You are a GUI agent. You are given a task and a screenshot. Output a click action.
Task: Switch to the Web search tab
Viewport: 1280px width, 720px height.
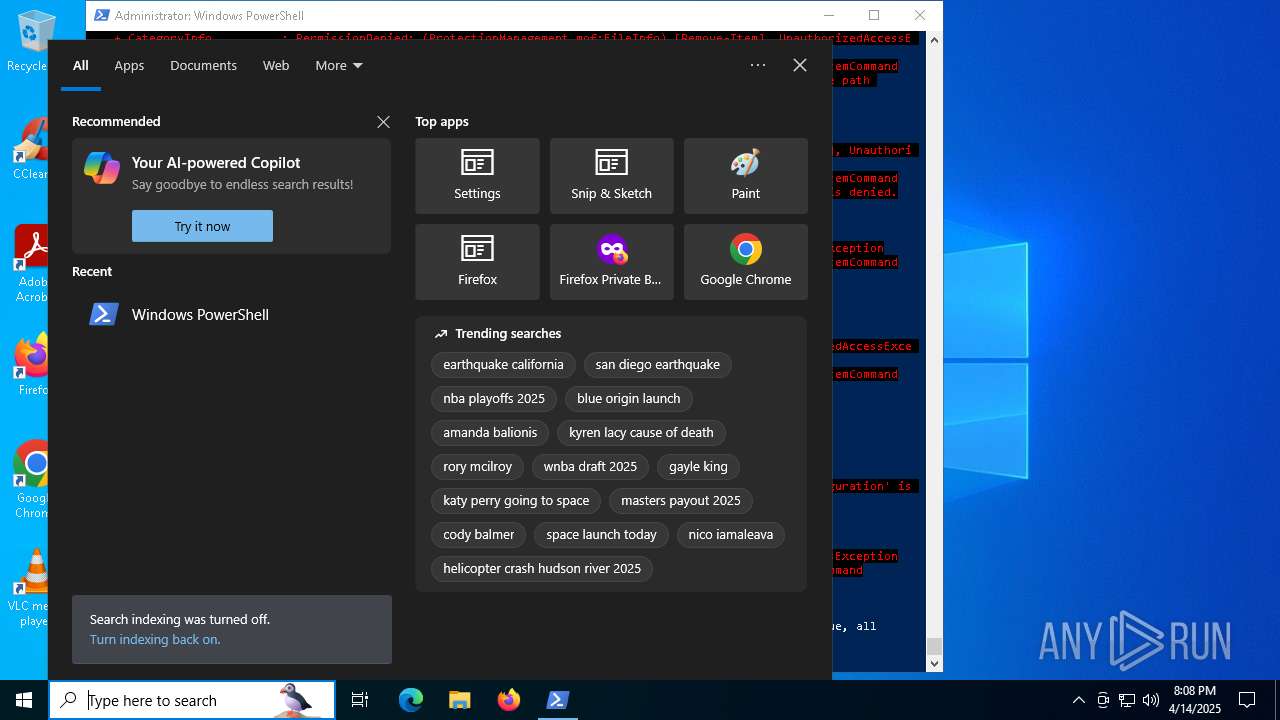coord(276,65)
